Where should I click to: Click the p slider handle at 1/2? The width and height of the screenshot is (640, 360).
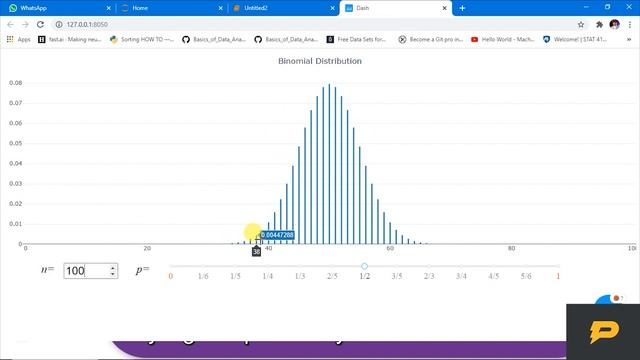[x=364, y=266]
